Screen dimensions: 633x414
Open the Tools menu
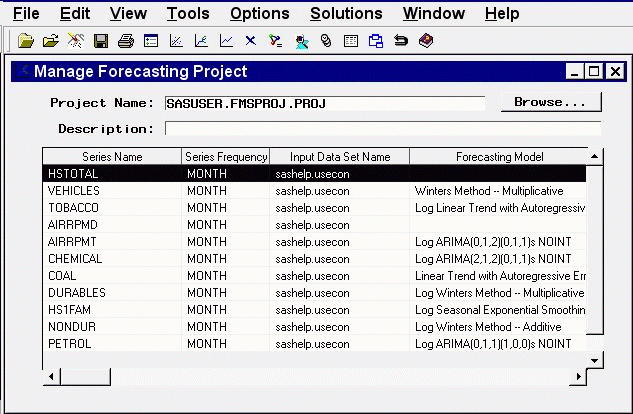click(188, 13)
